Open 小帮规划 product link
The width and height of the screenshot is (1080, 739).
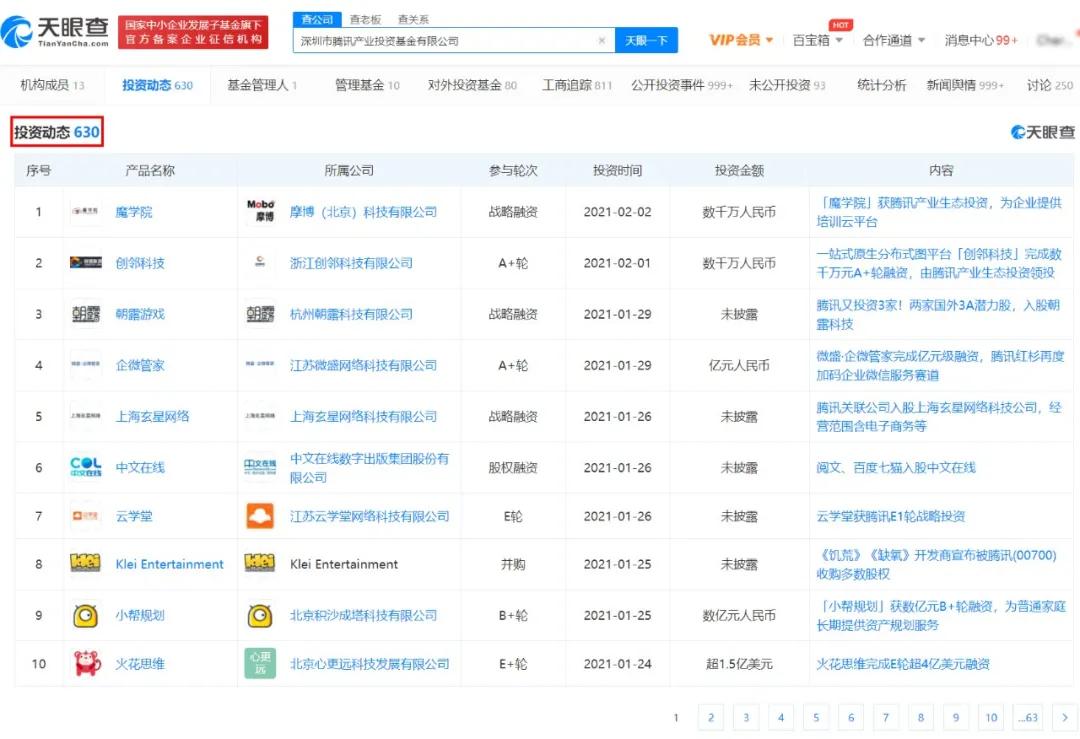[140, 615]
